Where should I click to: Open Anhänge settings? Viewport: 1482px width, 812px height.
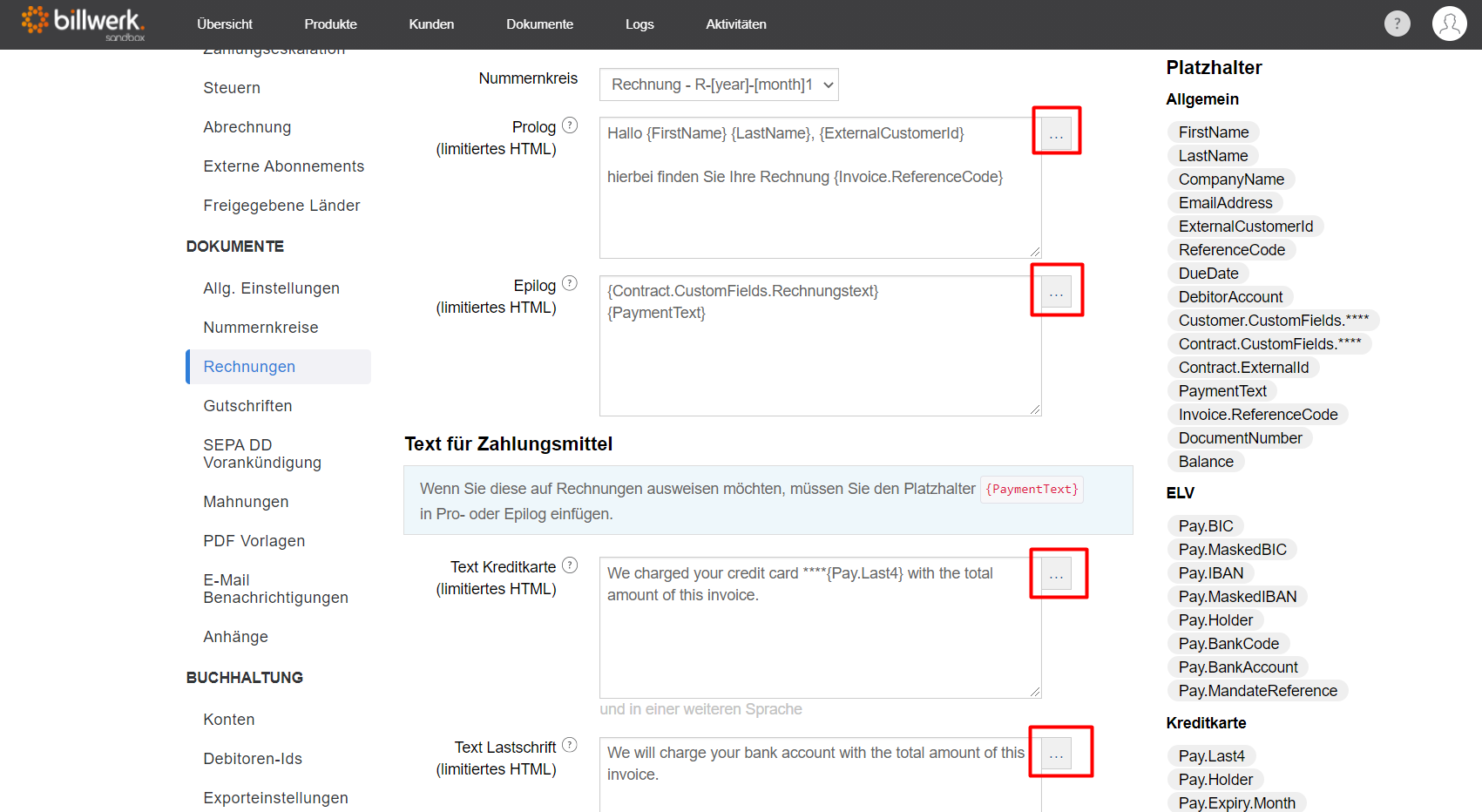tap(235, 637)
